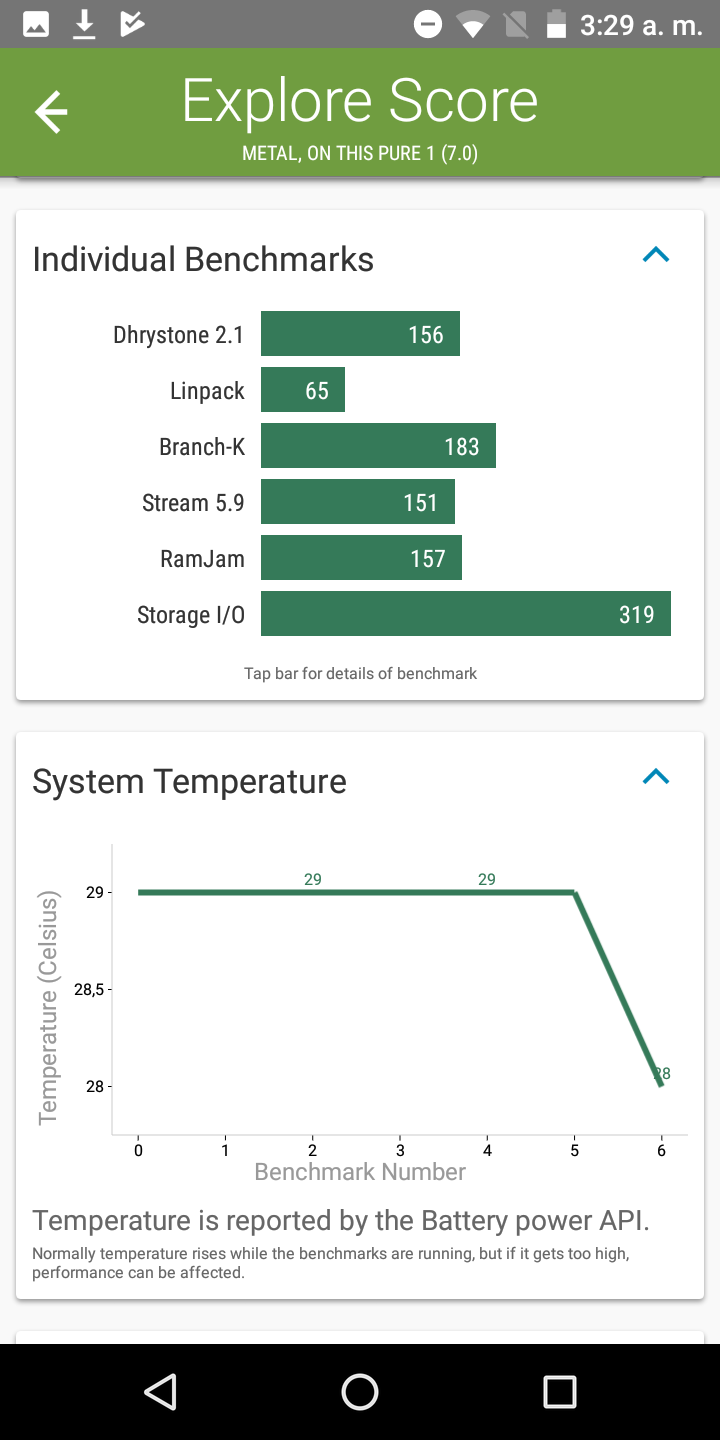The height and width of the screenshot is (1440, 720).
Task: Tap the 28 temperature data point
Action: coord(661,1076)
